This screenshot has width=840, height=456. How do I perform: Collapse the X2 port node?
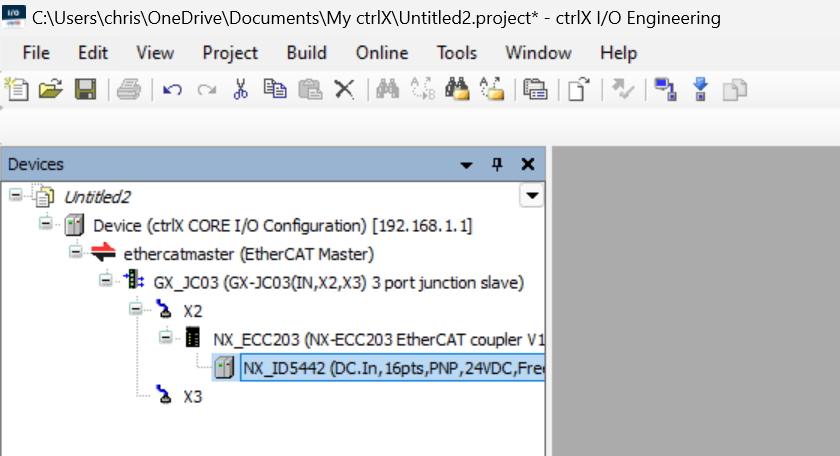[x=136, y=309]
